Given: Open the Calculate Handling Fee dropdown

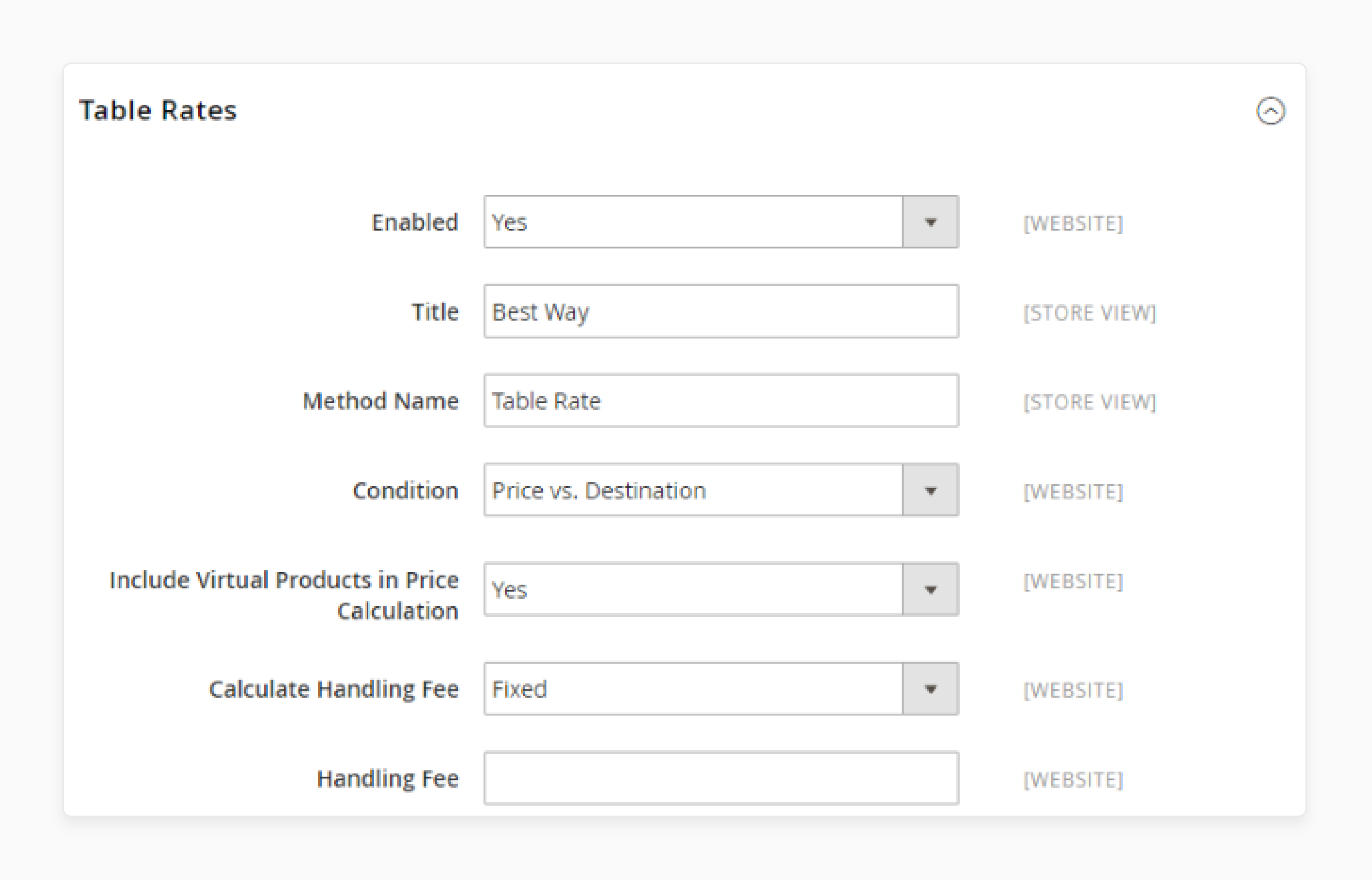Looking at the screenshot, I should click(x=721, y=688).
